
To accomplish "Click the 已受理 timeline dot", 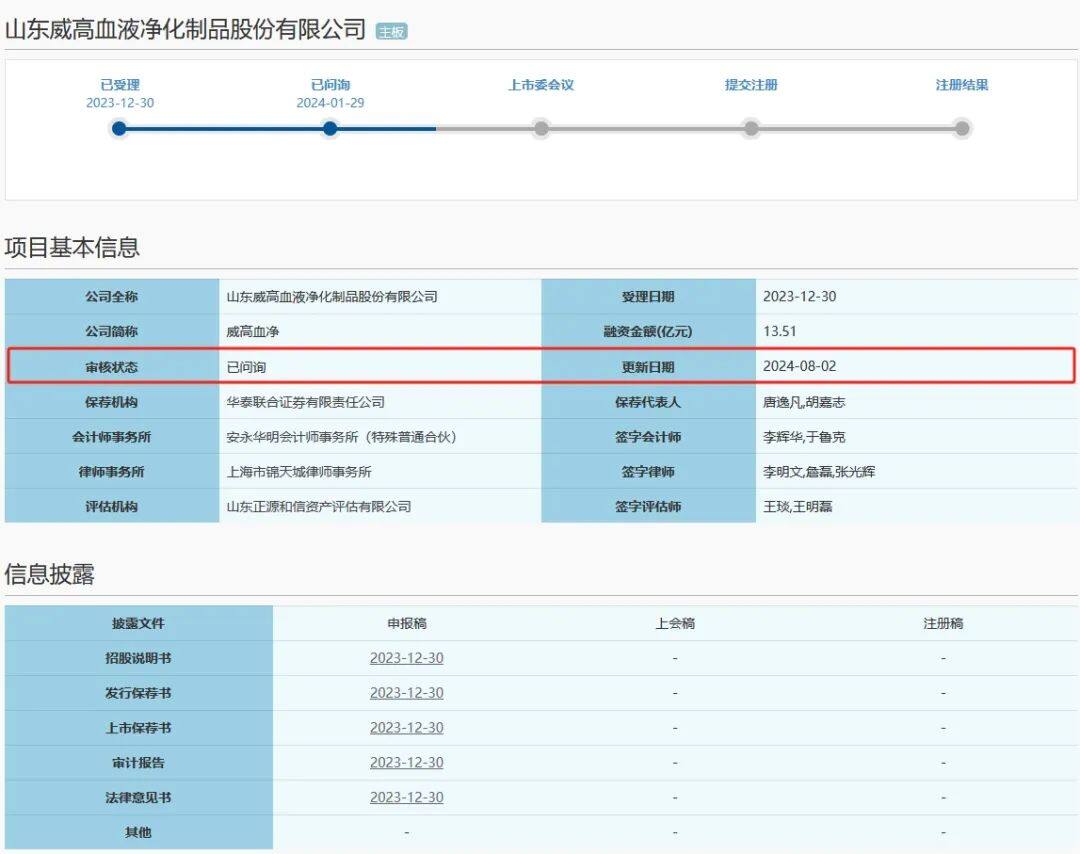I will 119,128.
